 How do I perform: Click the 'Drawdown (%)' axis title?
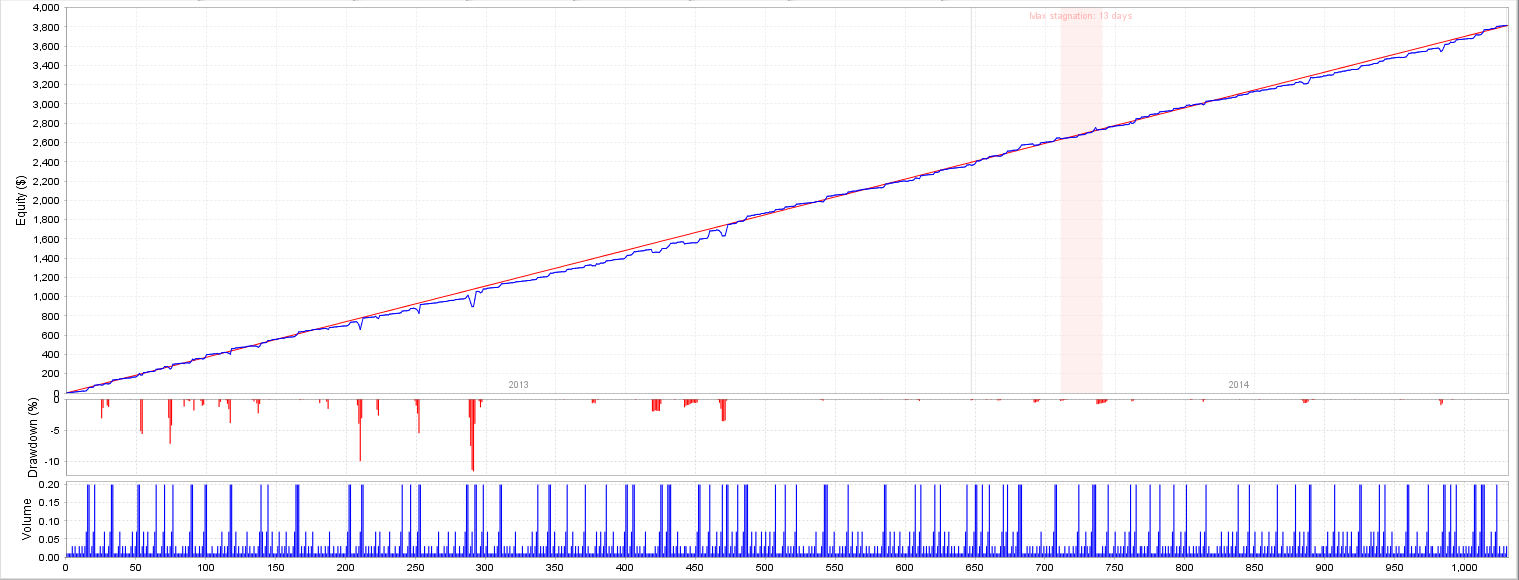(31, 438)
